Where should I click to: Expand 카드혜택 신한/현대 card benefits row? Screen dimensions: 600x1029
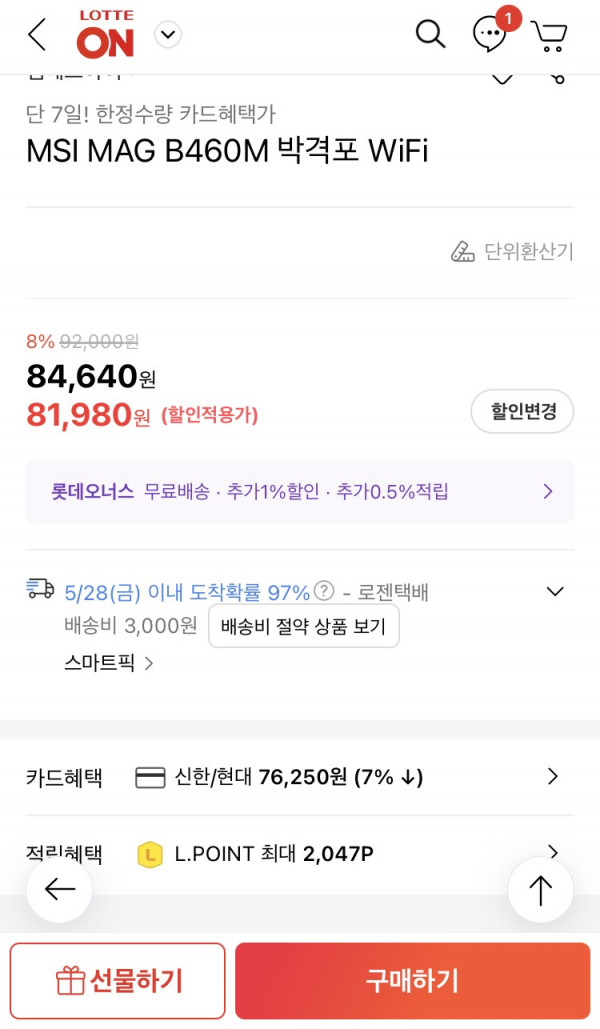tap(300, 778)
